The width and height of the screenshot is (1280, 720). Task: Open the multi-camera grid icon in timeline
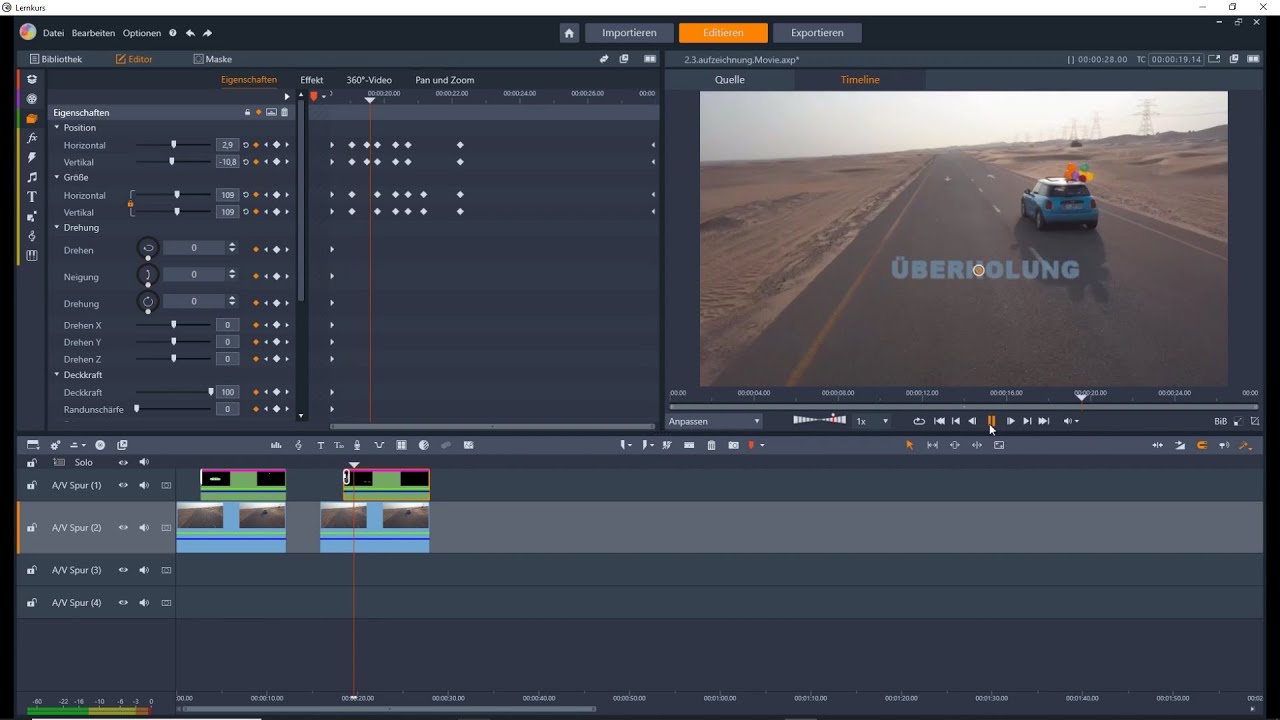point(401,445)
